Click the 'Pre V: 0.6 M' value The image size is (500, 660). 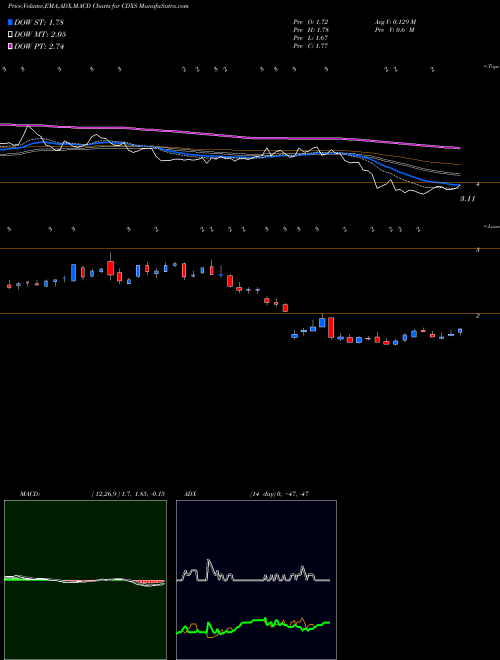pos(394,30)
